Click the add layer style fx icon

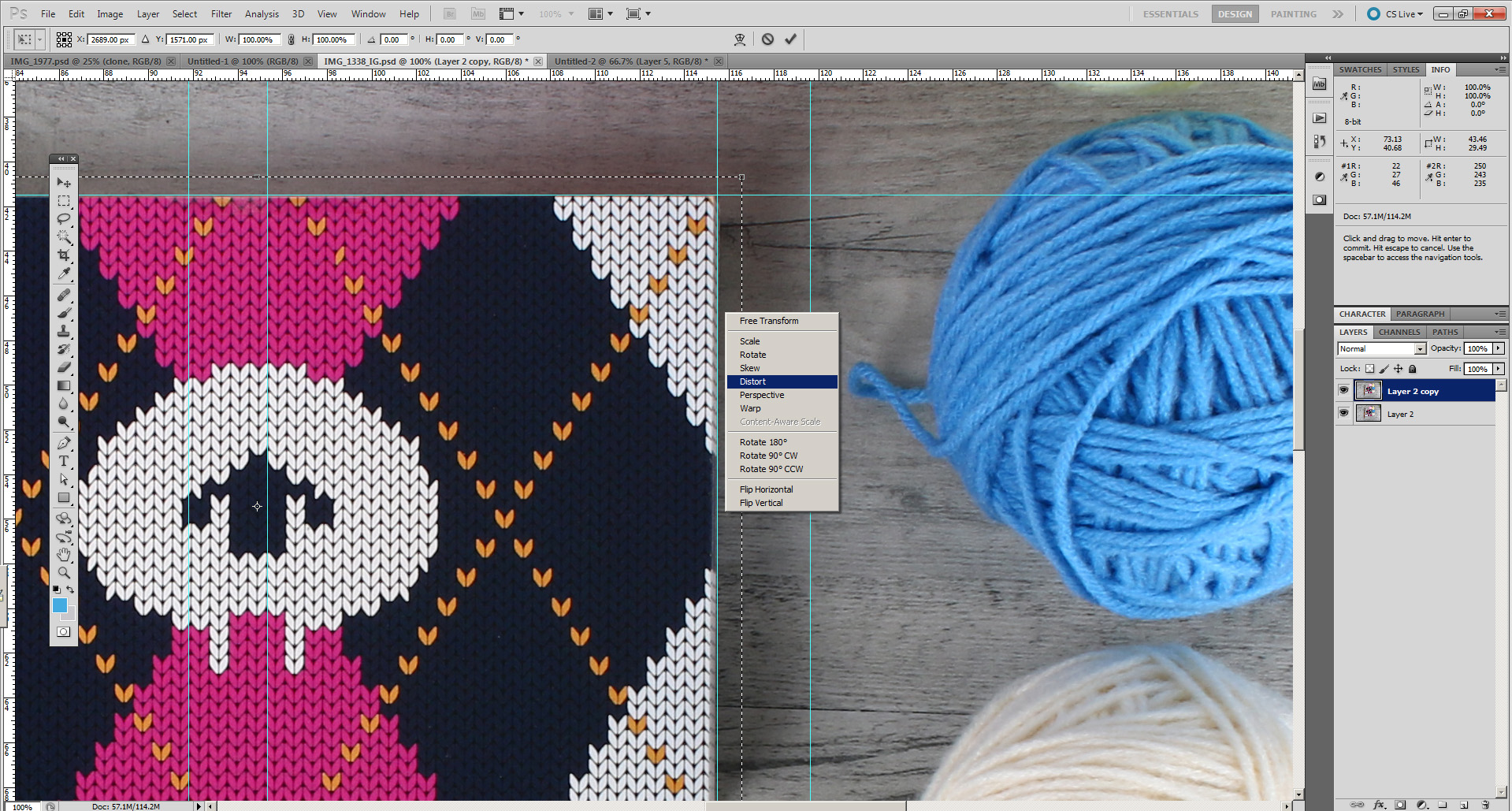pyautogui.click(x=1380, y=805)
